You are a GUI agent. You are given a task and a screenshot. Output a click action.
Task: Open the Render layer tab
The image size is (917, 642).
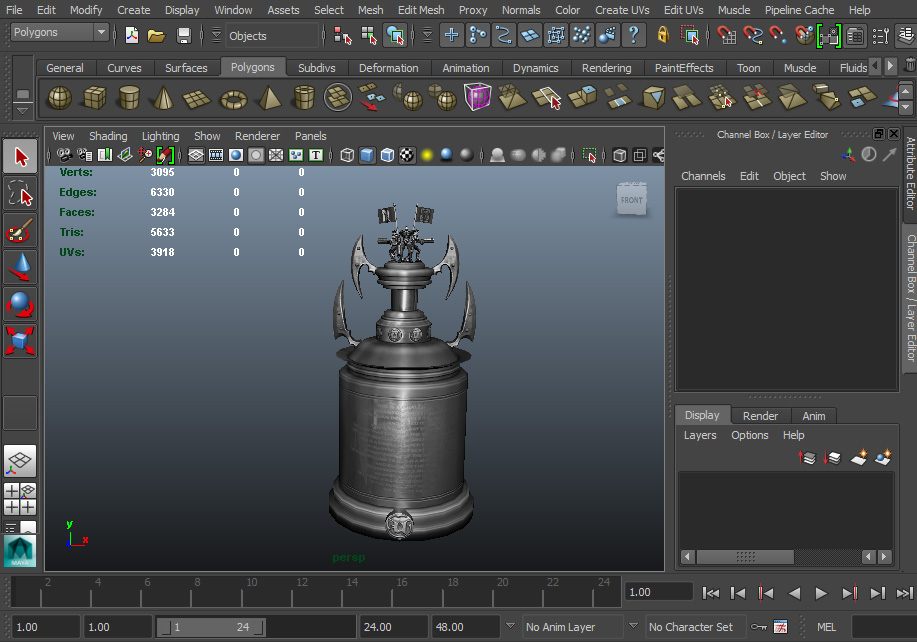click(760, 416)
